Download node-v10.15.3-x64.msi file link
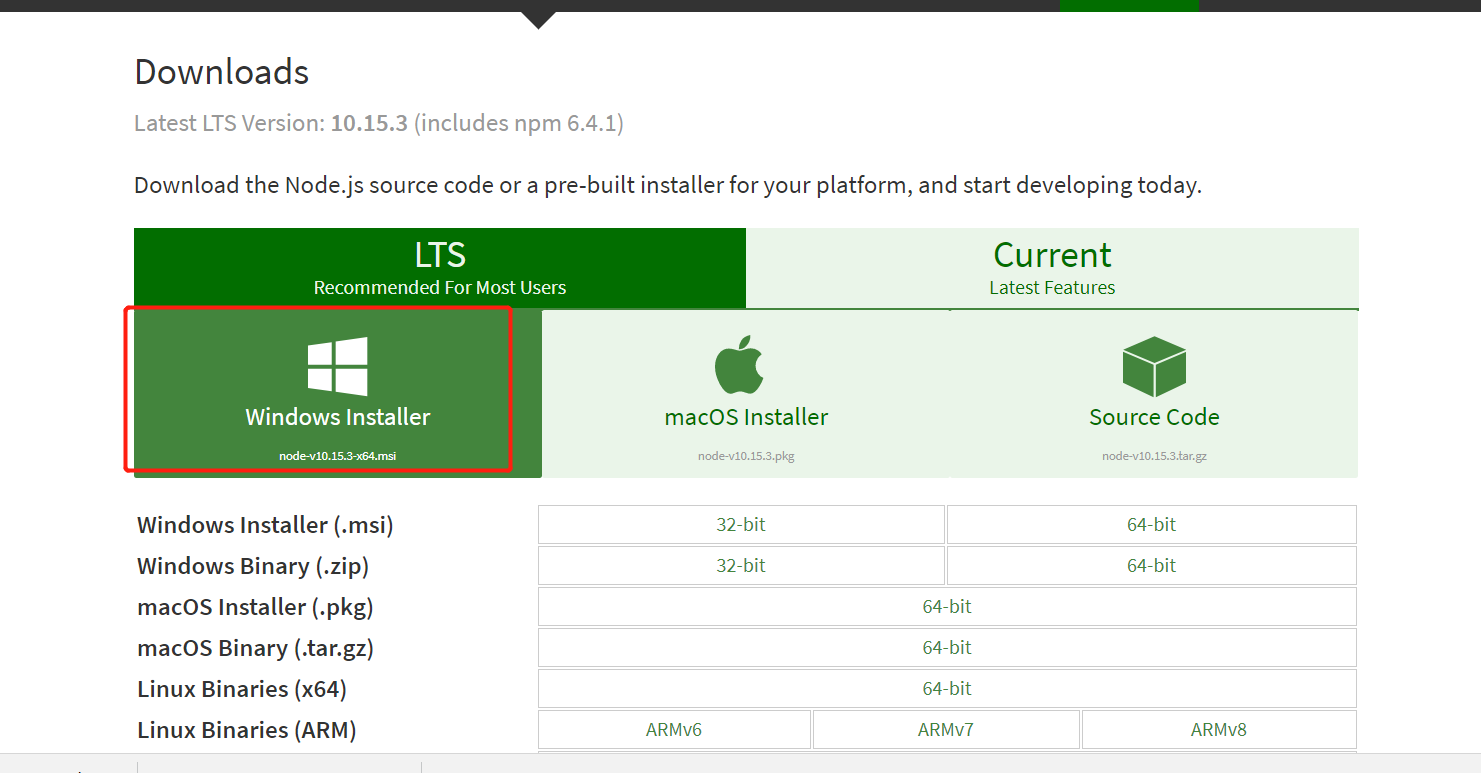The width and height of the screenshot is (1481, 773). [x=338, y=456]
